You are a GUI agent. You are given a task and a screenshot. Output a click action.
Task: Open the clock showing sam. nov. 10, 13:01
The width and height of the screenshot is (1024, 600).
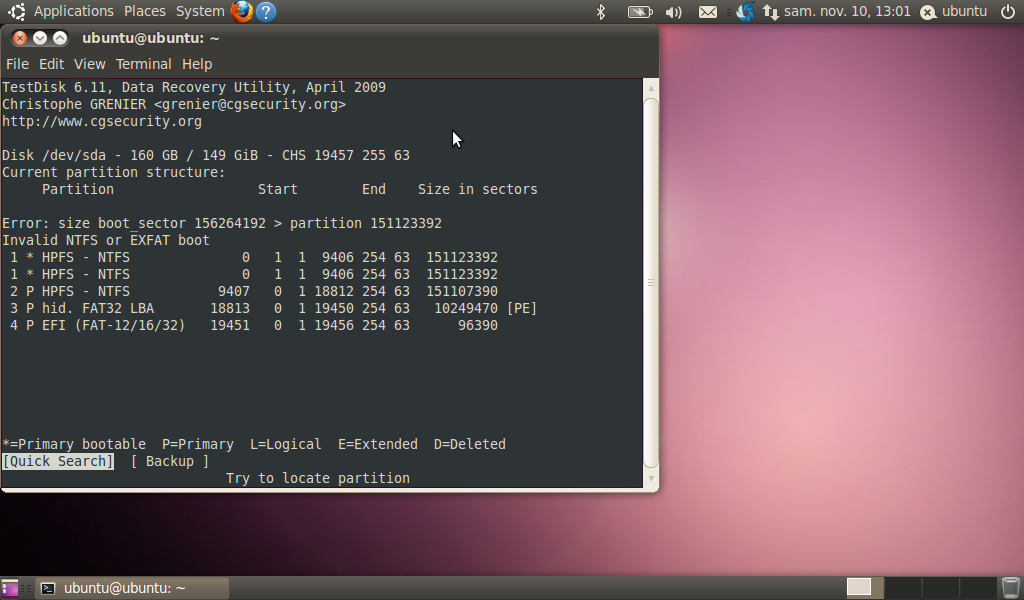847,11
